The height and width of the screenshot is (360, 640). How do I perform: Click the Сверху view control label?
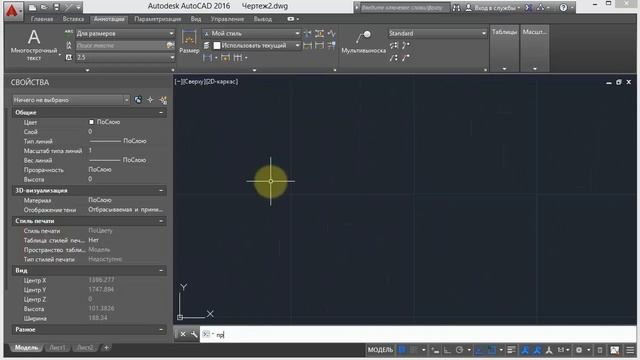193,82
